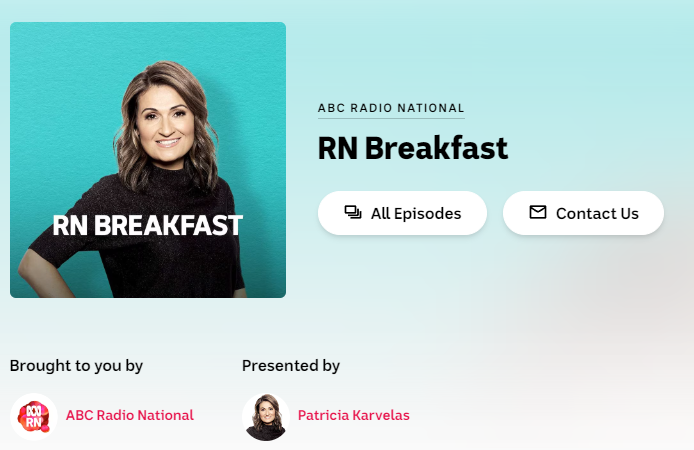The width and height of the screenshot is (694, 450).
Task: Click the ABC RN circular logo
Action: pyautogui.click(x=34, y=416)
